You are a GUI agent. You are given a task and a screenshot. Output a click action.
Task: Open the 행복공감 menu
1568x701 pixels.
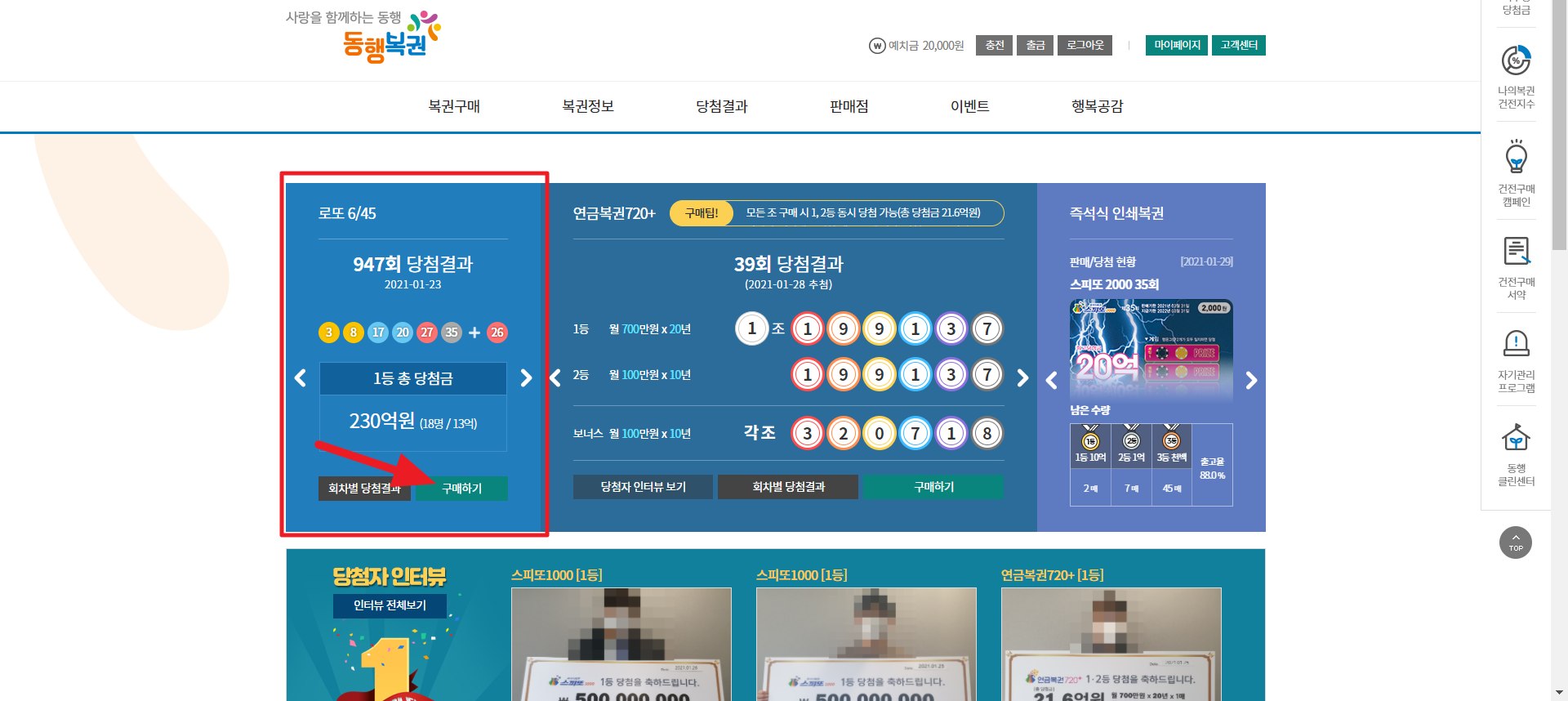pos(1098,106)
